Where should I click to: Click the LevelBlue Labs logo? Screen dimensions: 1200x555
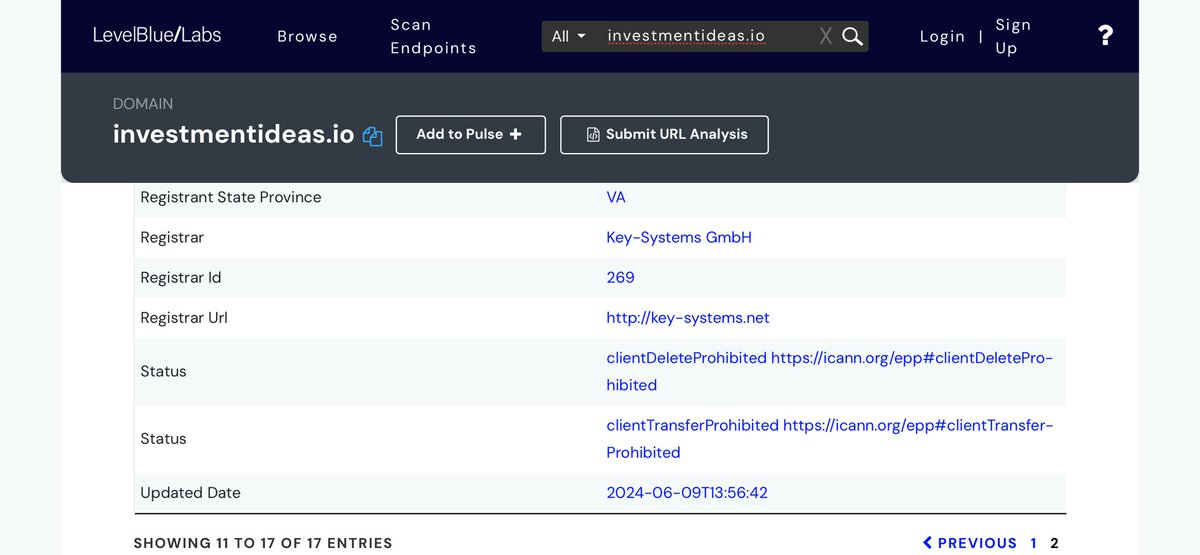click(157, 35)
